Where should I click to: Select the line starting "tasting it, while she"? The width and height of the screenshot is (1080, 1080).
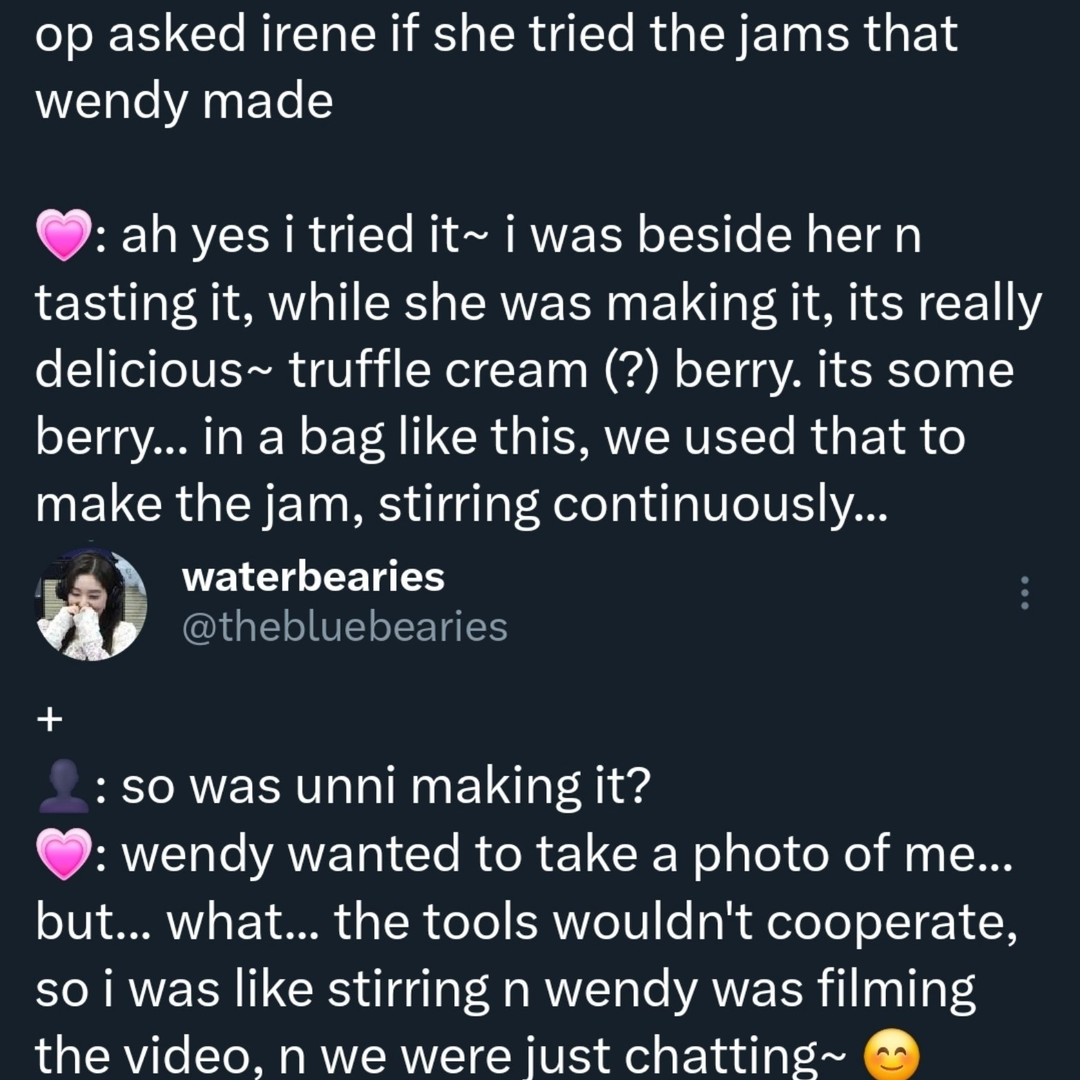(x=539, y=303)
